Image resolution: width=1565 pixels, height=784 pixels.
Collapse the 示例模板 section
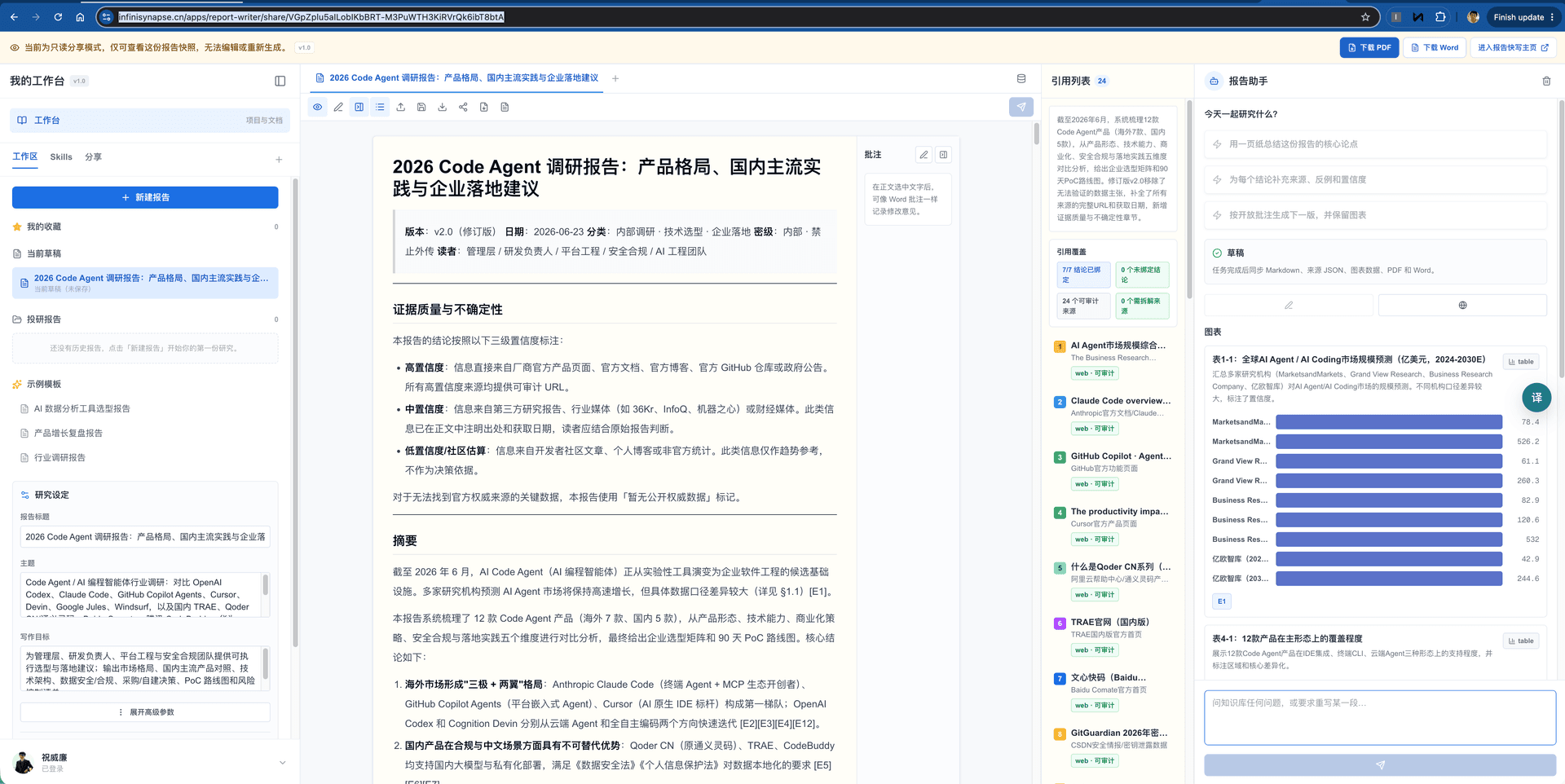145,384
